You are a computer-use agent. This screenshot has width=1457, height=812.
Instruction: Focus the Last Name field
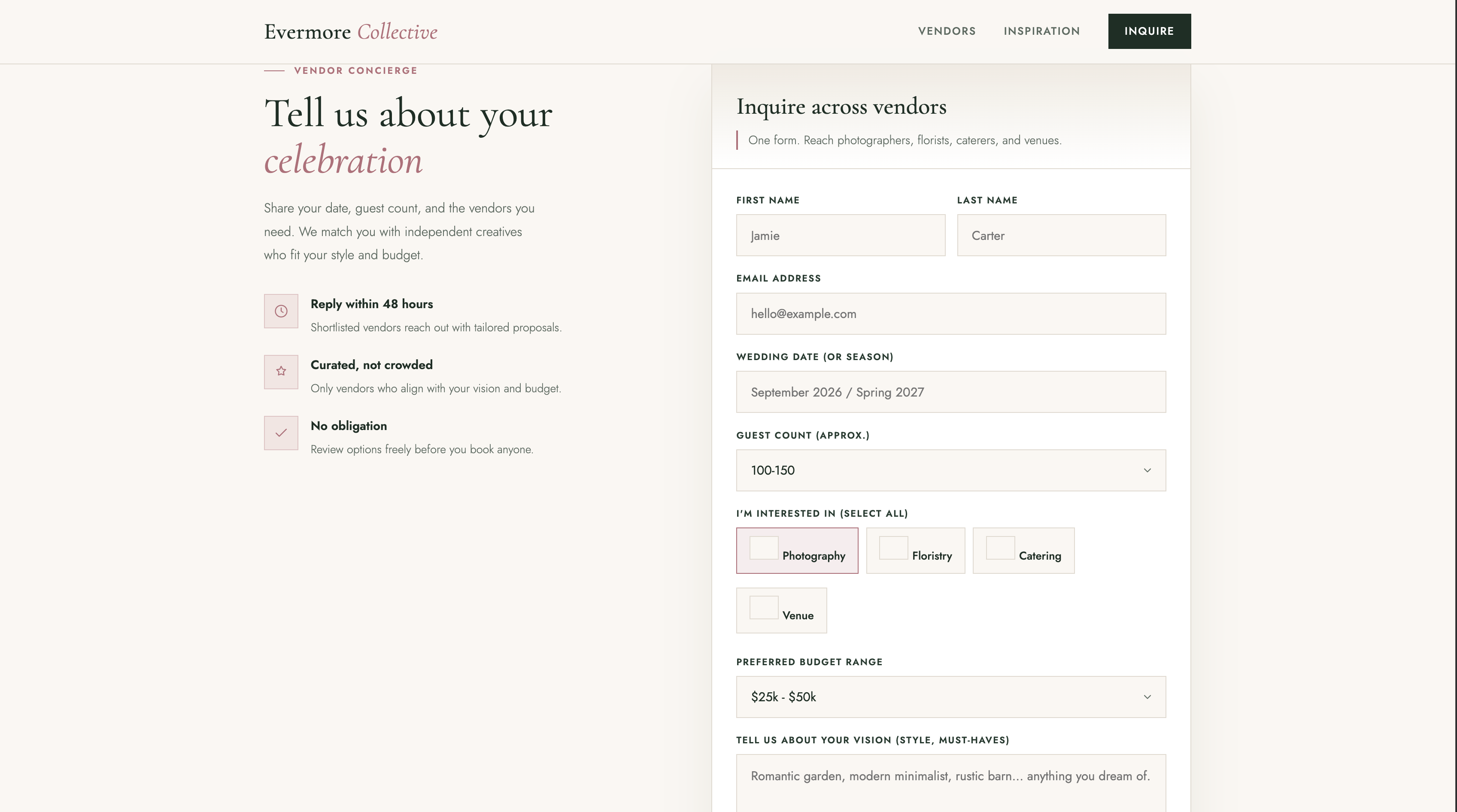1061,235
